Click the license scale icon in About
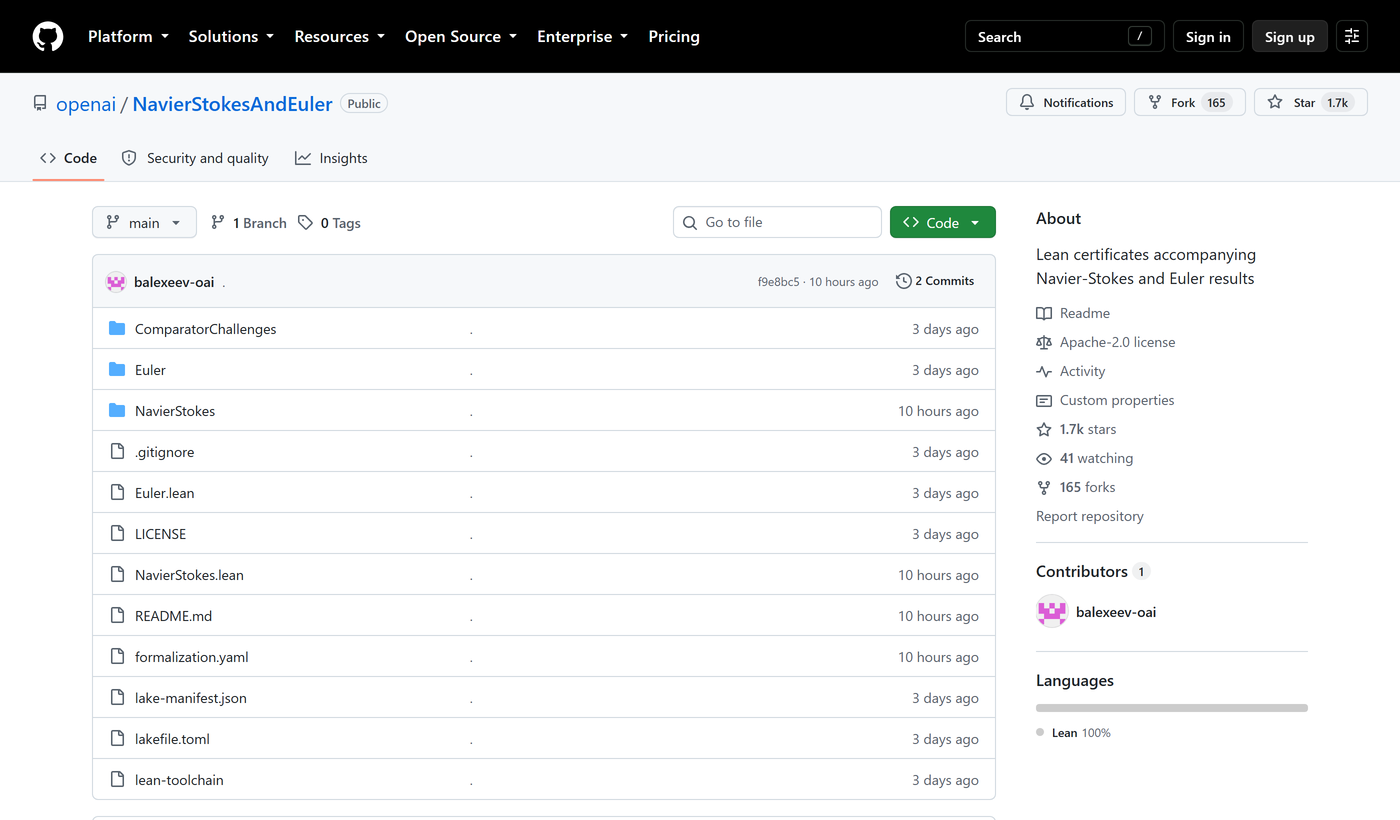Screen dimensions: 1400x820 coord(1044,342)
